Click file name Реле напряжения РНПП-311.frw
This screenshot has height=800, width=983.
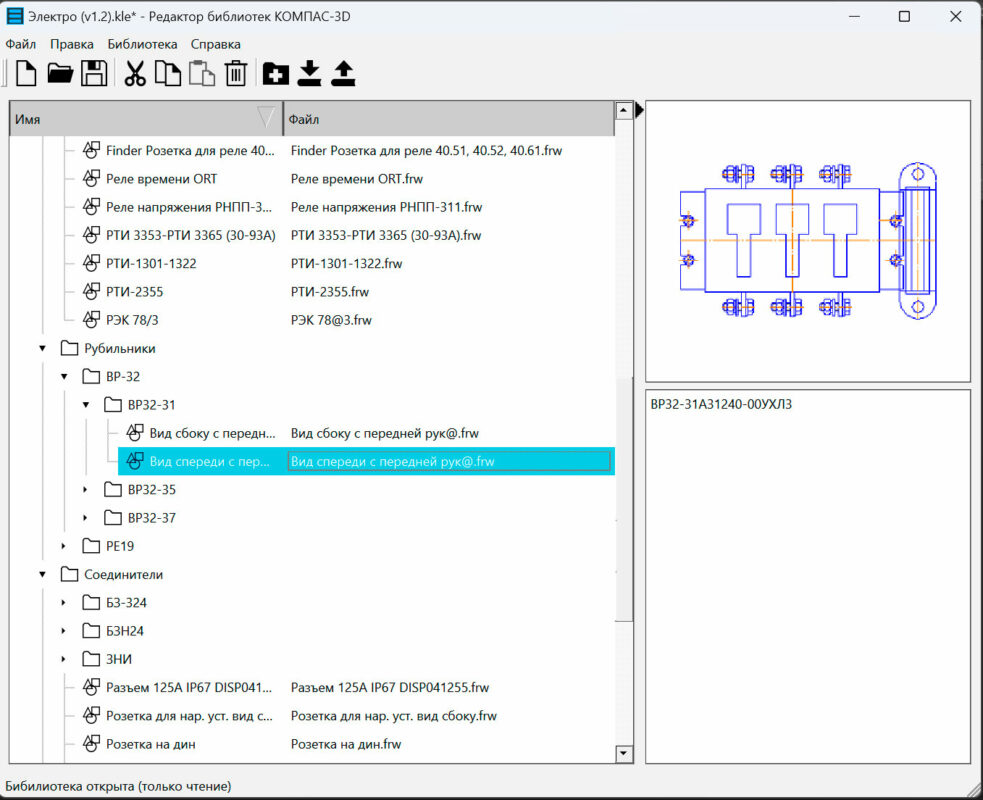386,207
